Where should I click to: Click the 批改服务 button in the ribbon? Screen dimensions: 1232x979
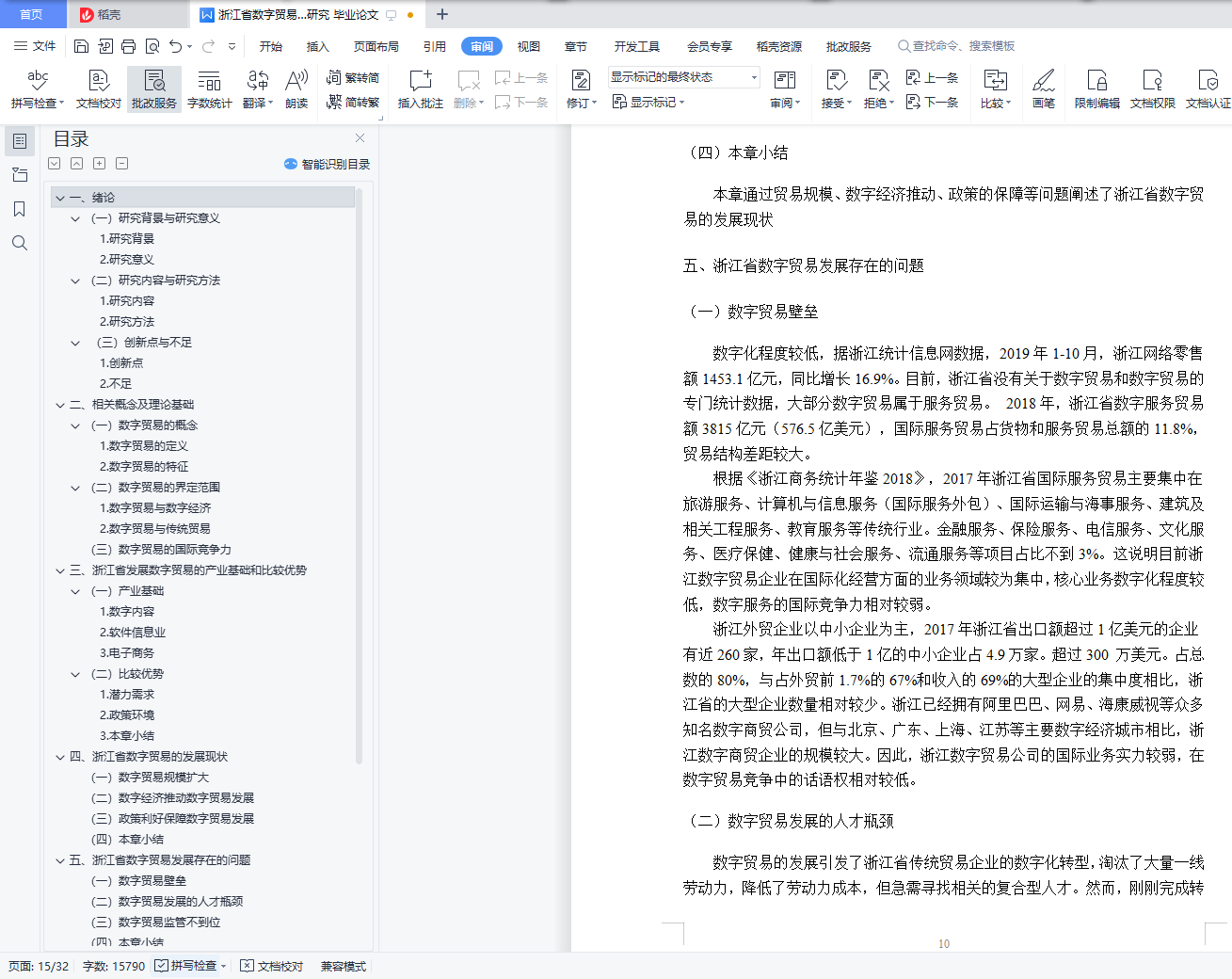pyautogui.click(x=154, y=89)
